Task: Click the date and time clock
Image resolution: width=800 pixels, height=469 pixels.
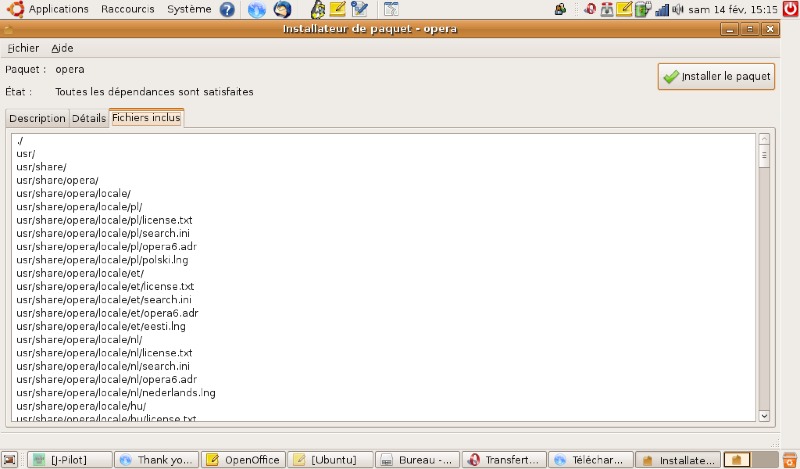Action: [732, 10]
